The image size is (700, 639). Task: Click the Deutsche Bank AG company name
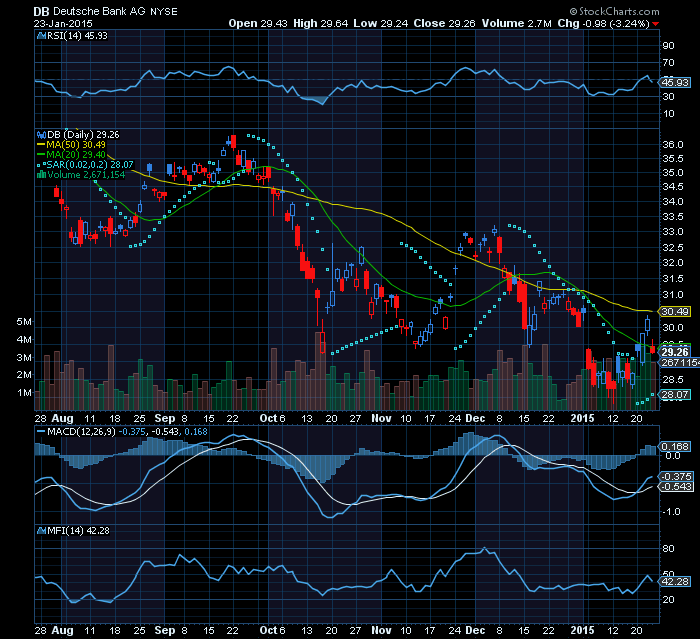tap(99, 12)
